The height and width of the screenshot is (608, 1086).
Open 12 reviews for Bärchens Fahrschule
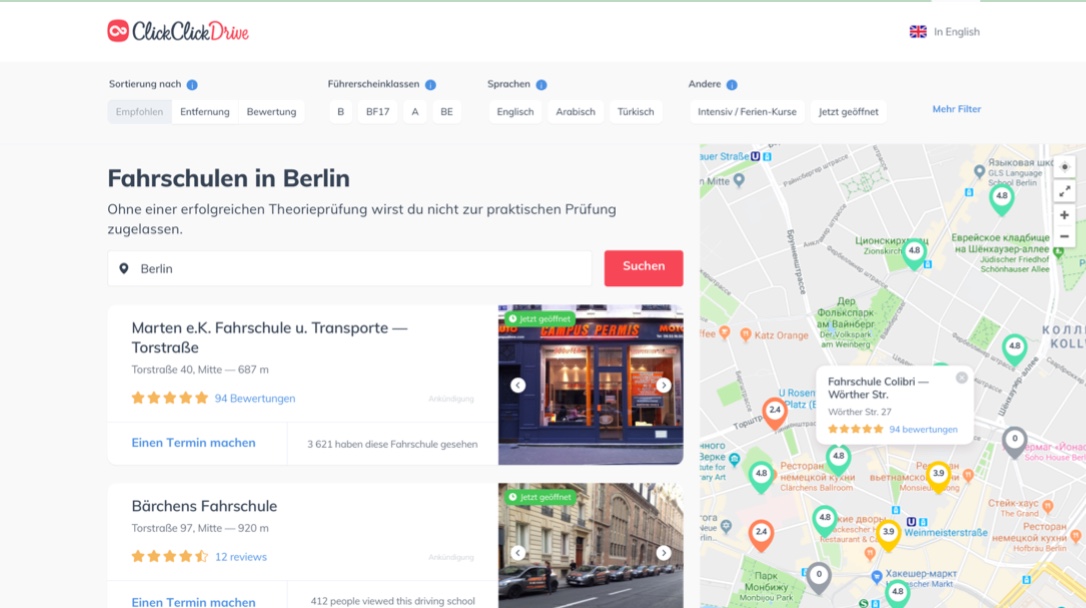240,557
